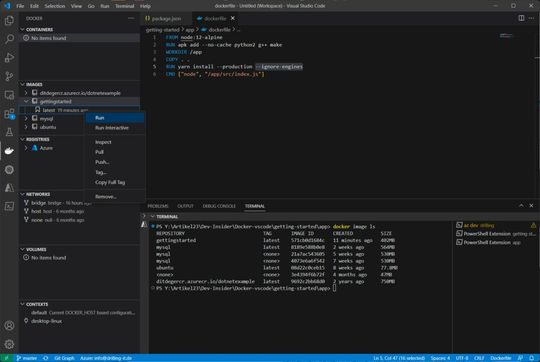Close the bottom panel
This screenshot has width=540, height=362.
point(531,206)
